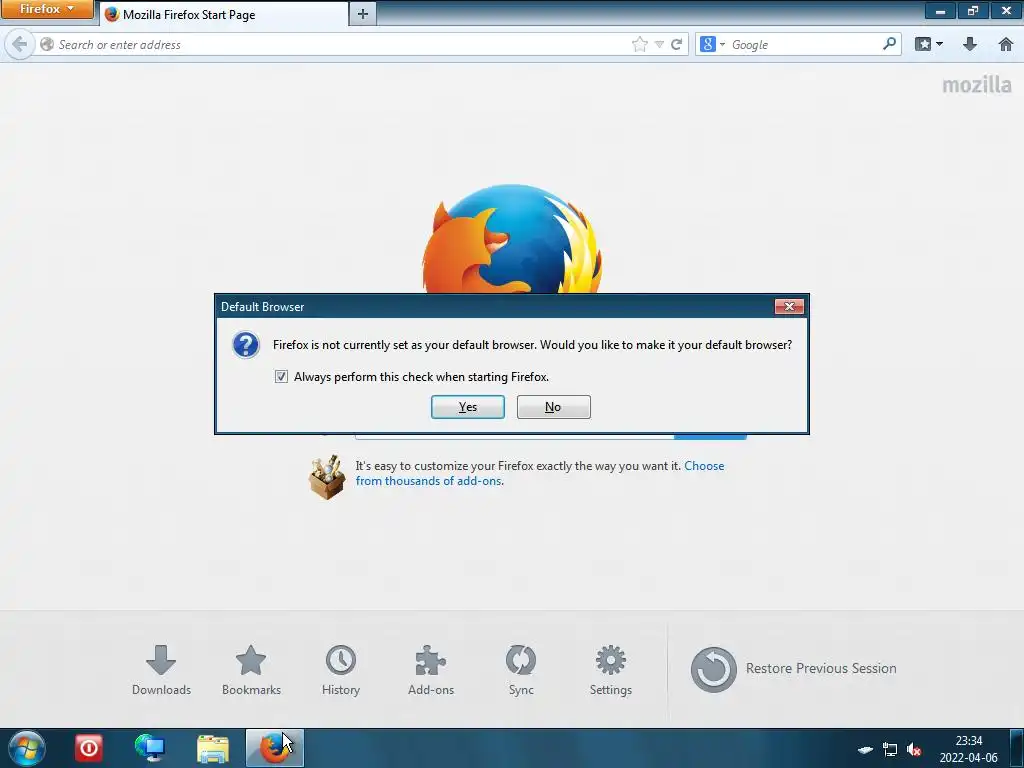Uncheck Always perform this check checkbox
Screen dimensions: 1024x768
pos(281,377)
